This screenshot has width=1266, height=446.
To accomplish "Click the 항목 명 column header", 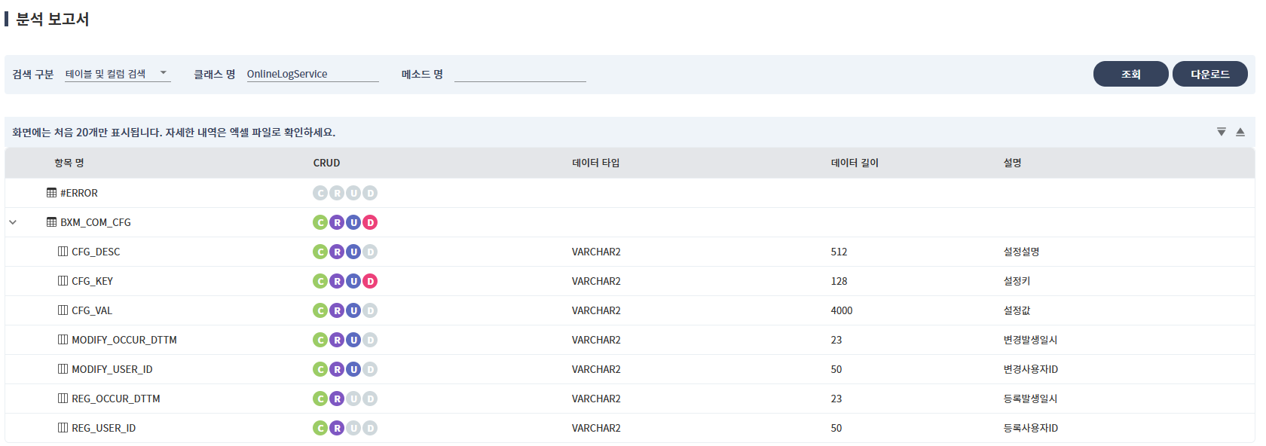I will point(69,163).
